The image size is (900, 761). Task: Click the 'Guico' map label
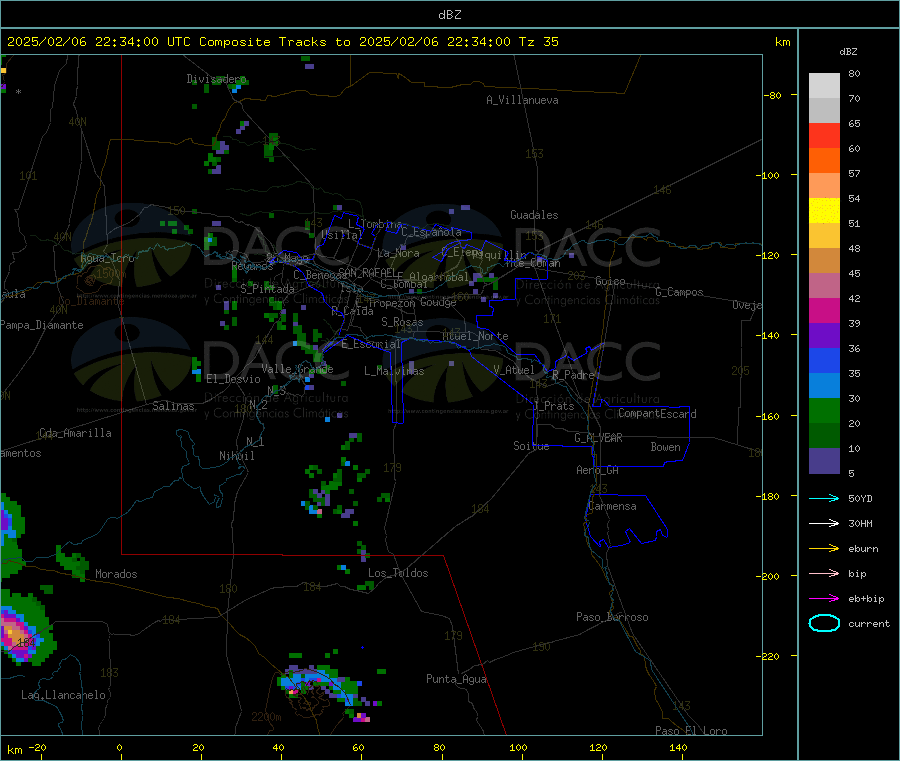[x=610, y=281]
